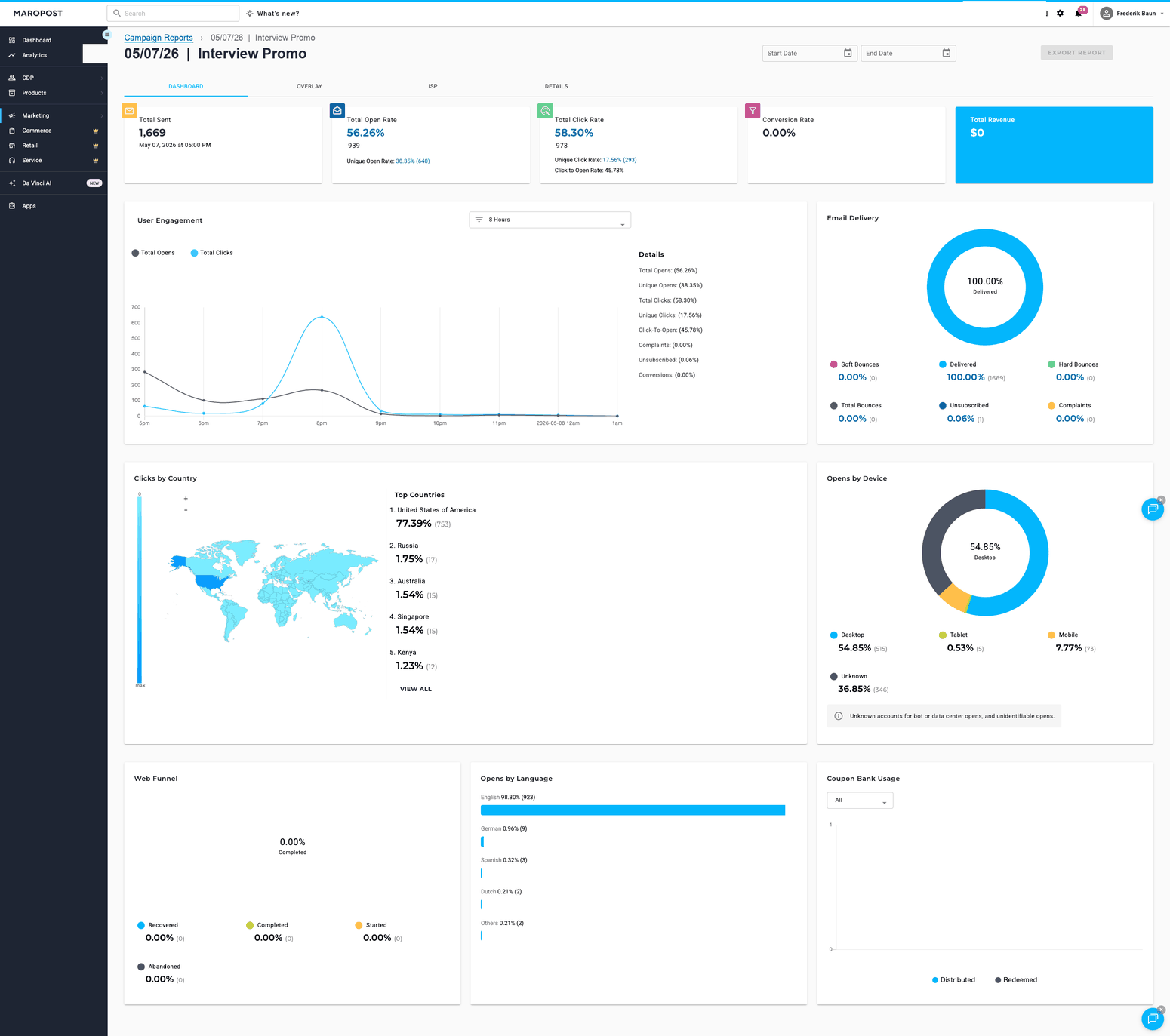
Task: Select the Commerce bag icon
Action: pyautogui.click(x=12, y=131)
